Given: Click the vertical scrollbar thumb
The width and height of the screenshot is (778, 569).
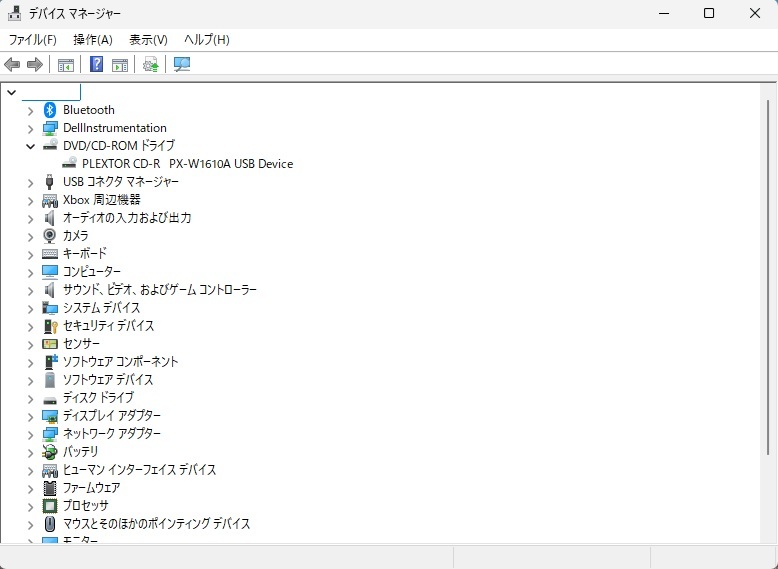Looking at the screenshot, I should (x=769, y=278).
